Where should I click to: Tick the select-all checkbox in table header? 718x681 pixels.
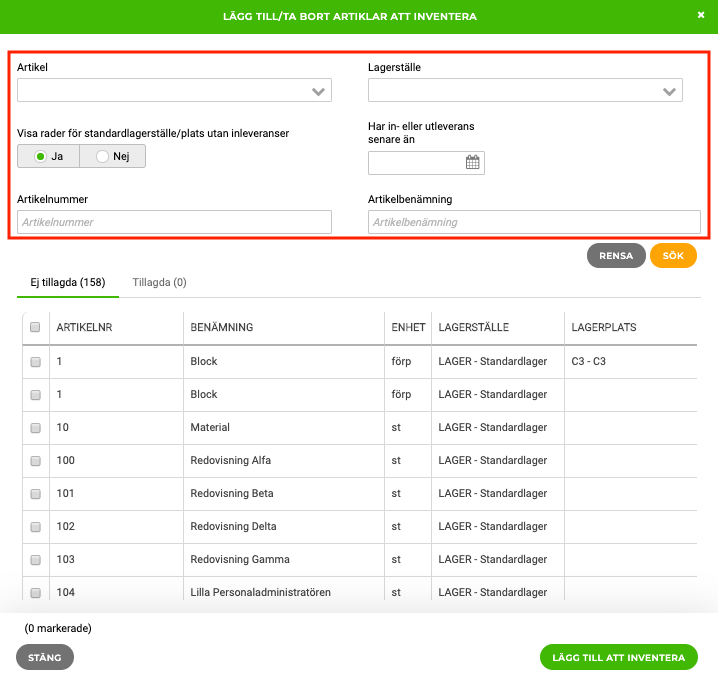pos(35,327)
